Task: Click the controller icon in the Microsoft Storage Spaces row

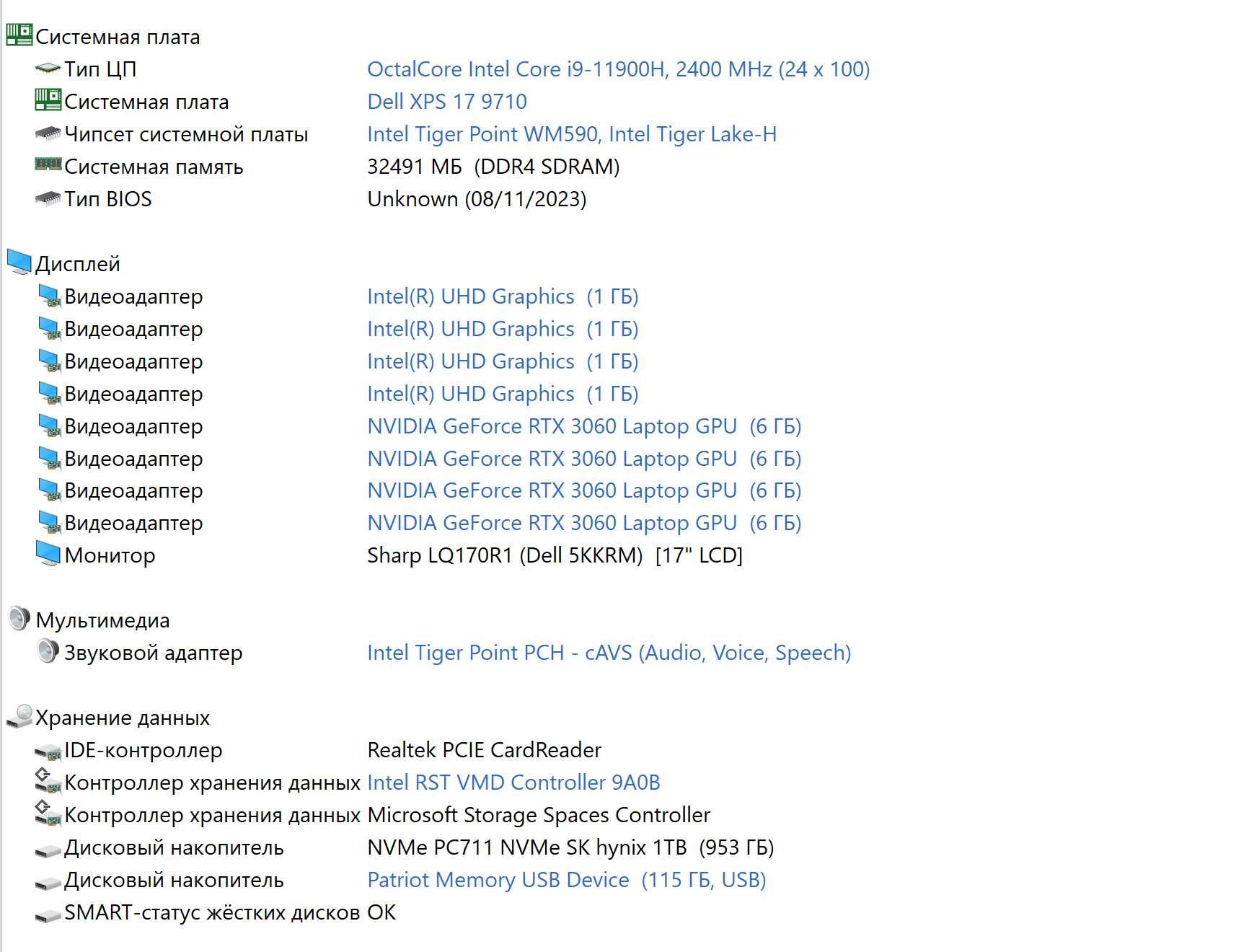Action: (48, 814)
